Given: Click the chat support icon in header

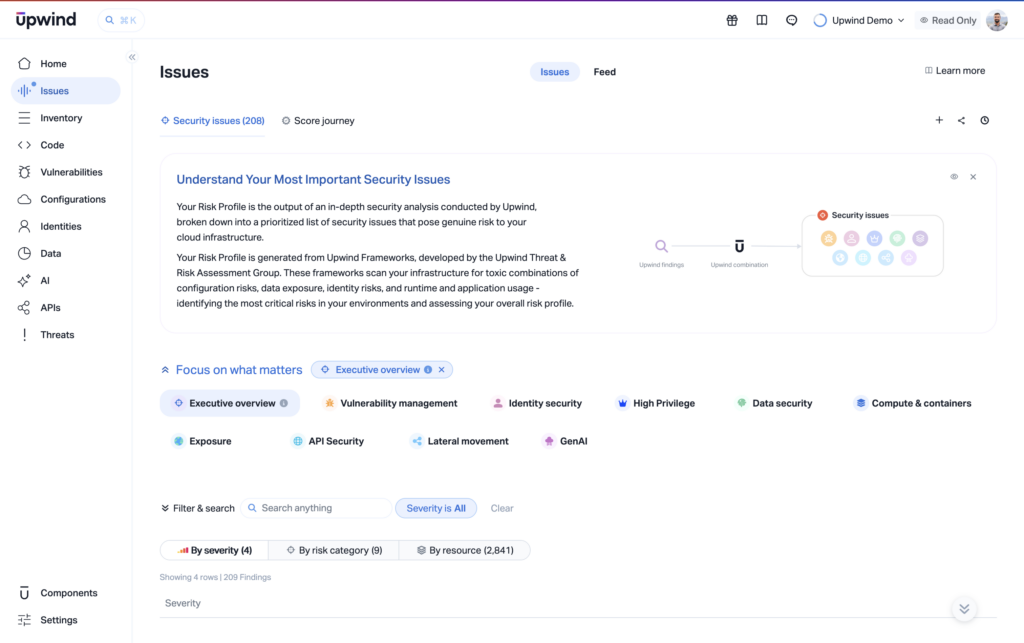Looking at the screenshot, I should tap(792, 20).
